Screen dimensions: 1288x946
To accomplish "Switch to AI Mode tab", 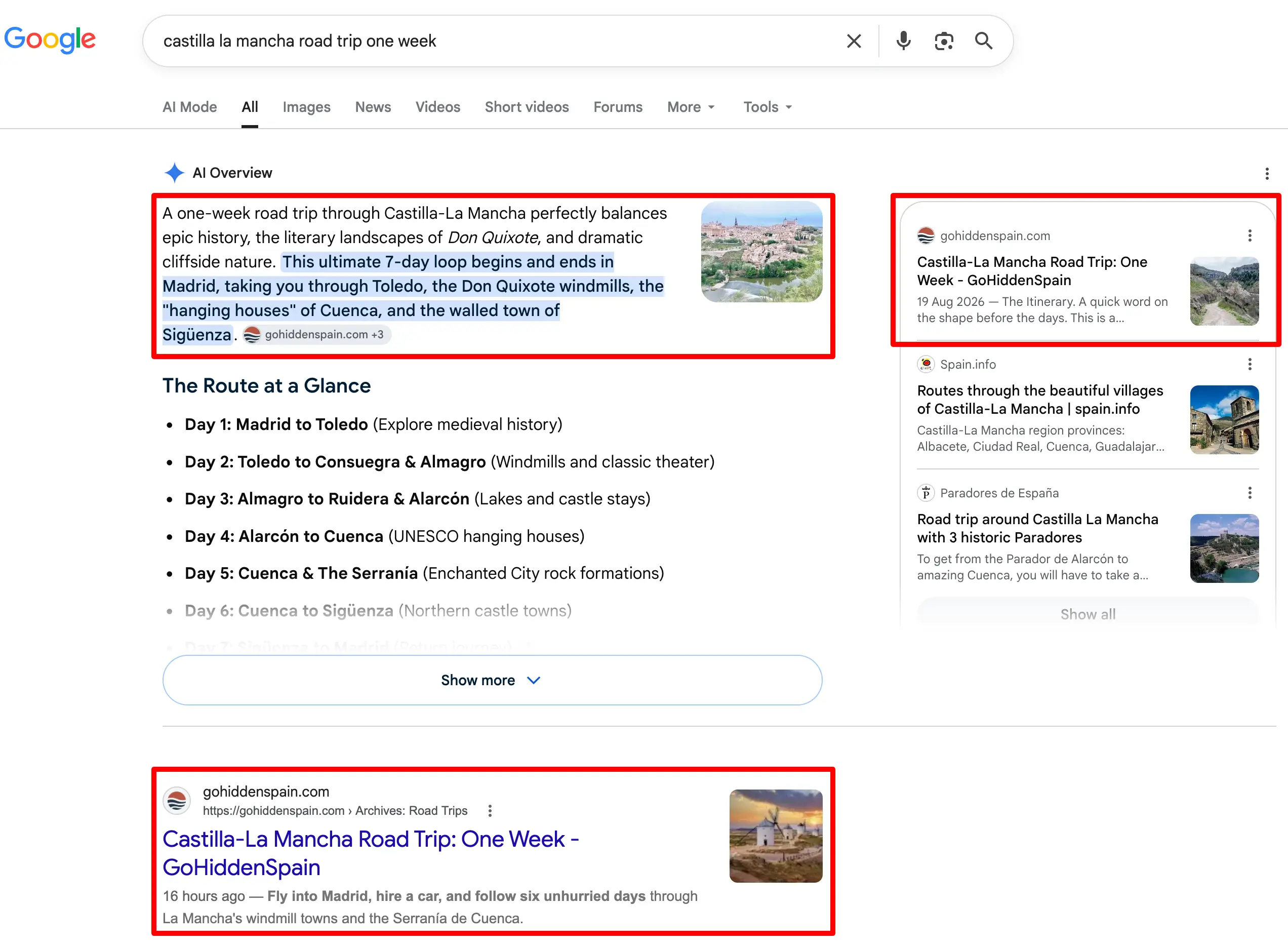I will coord(189,107).
